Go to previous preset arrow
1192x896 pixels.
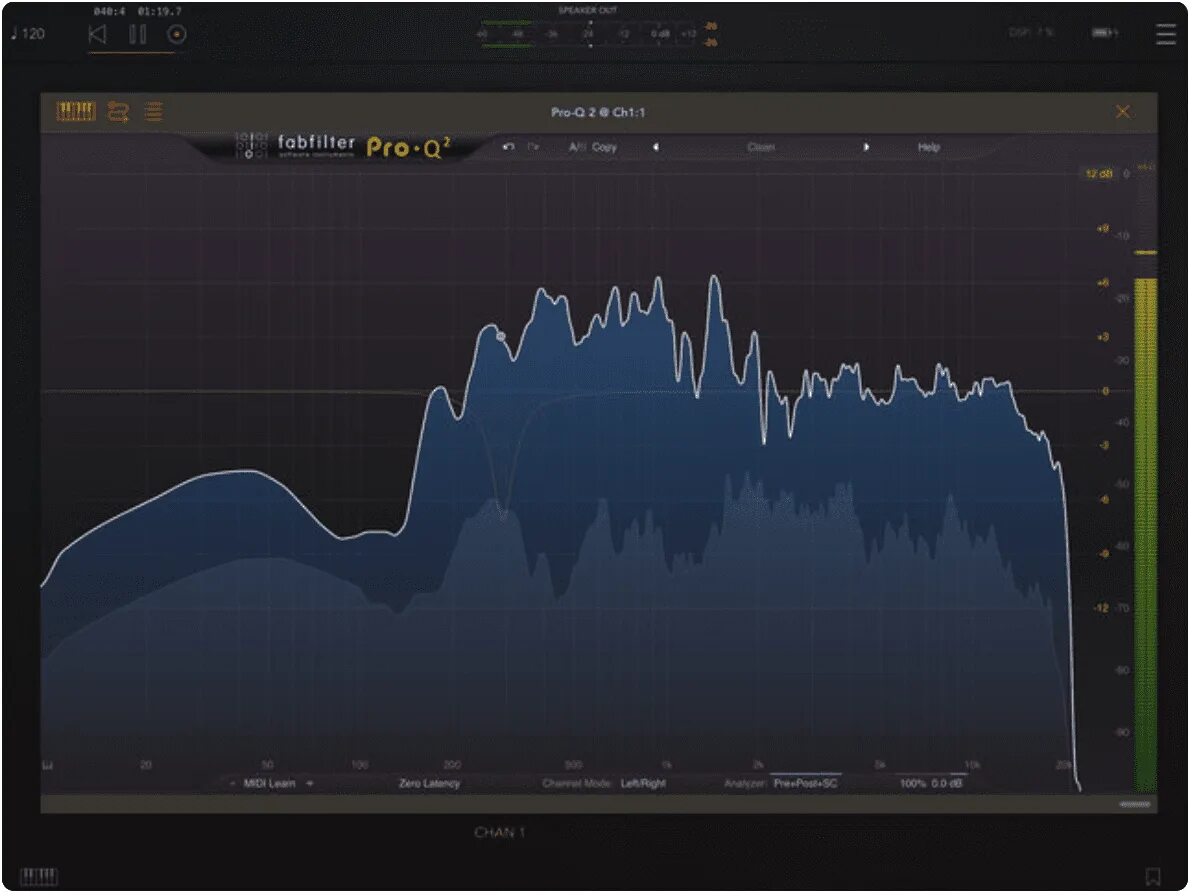tap(655, 147)
